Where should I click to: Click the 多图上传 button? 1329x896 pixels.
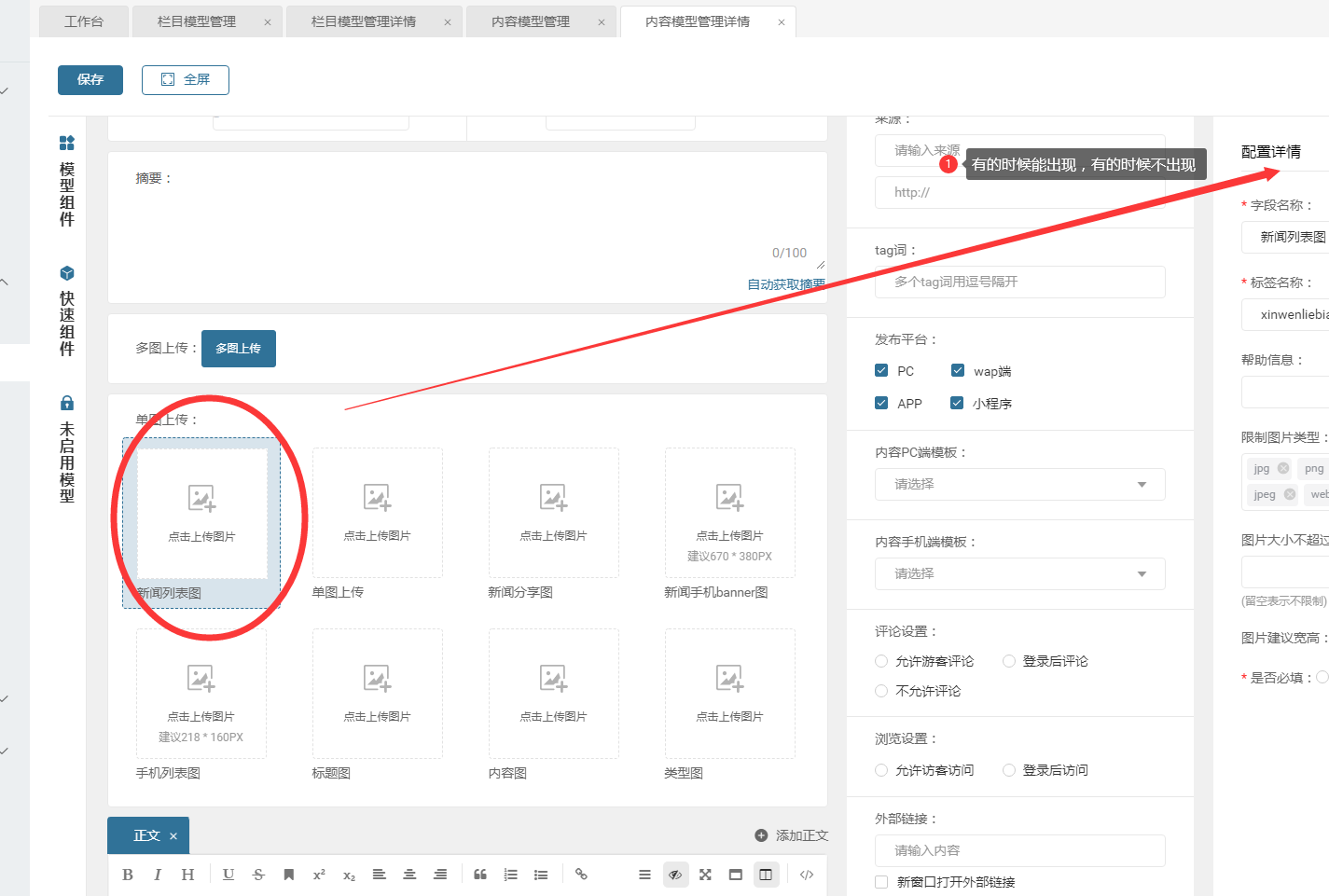239,349
